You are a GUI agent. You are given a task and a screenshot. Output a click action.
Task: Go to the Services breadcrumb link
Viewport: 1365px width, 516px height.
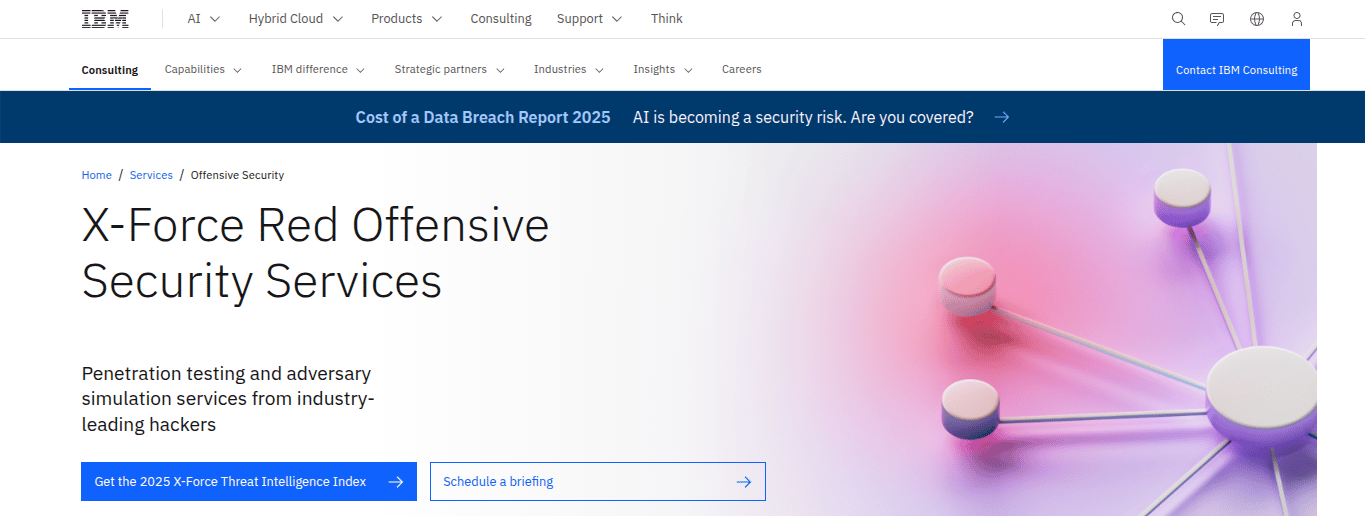pyautogui.click(x=151, y=175)
